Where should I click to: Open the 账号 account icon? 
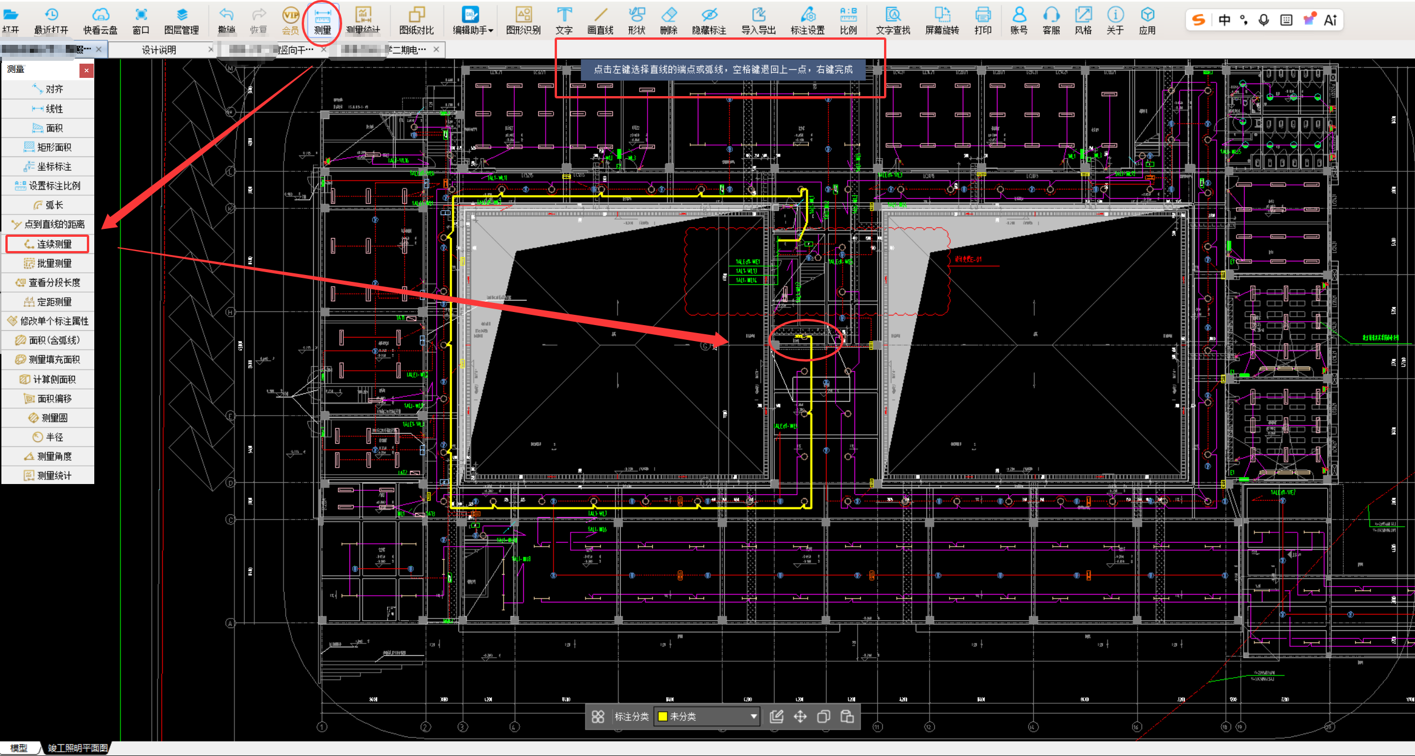1019,20
